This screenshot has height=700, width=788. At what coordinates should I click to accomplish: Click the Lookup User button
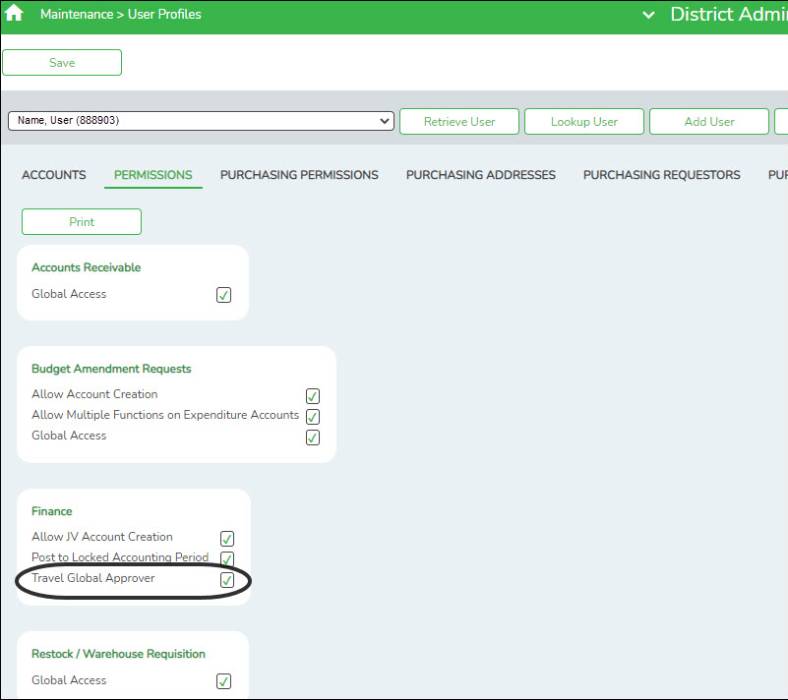pyautogui.click(x=584, y=122)
